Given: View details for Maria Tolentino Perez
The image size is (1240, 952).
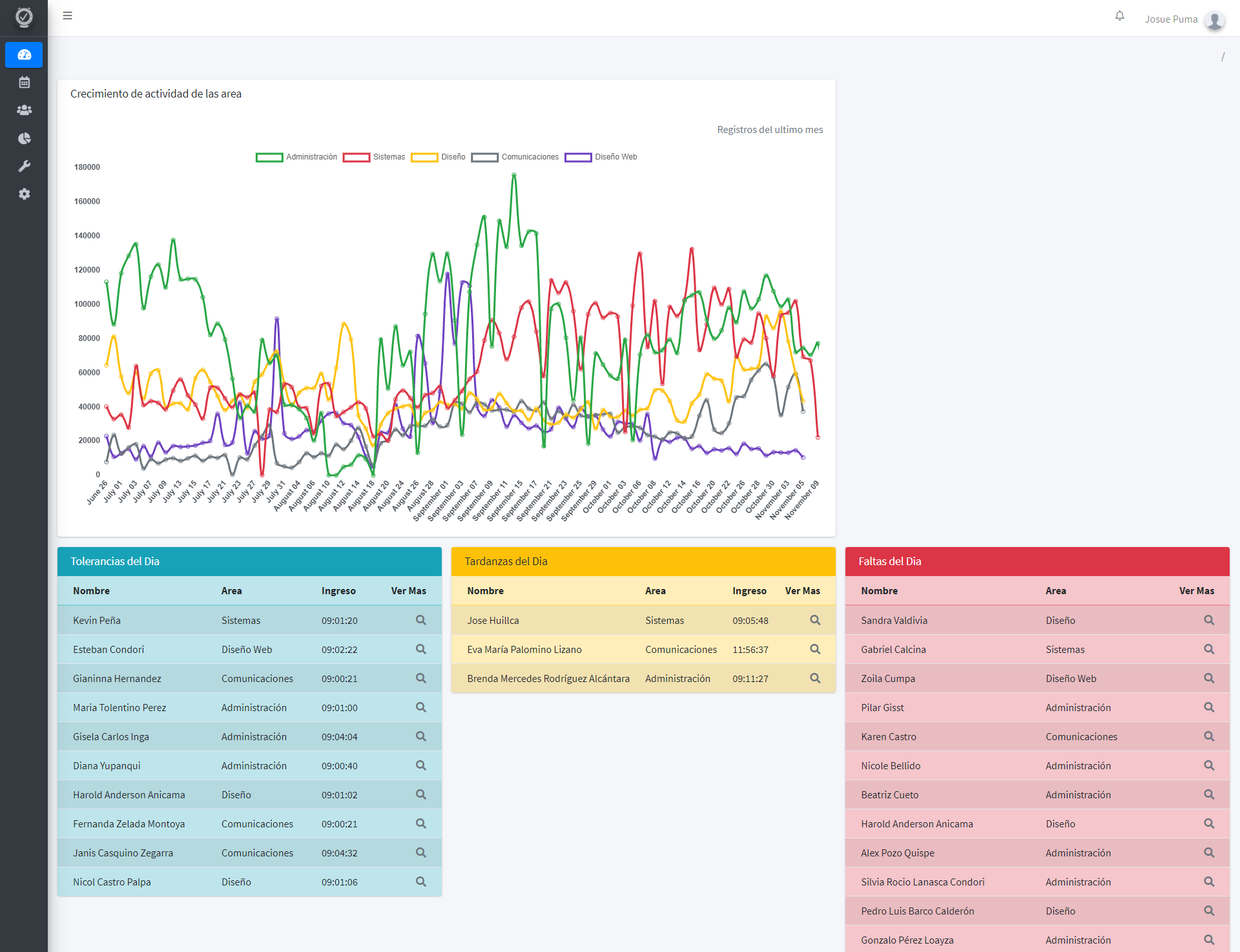Looking at the screenshot, I should [421, 707].
